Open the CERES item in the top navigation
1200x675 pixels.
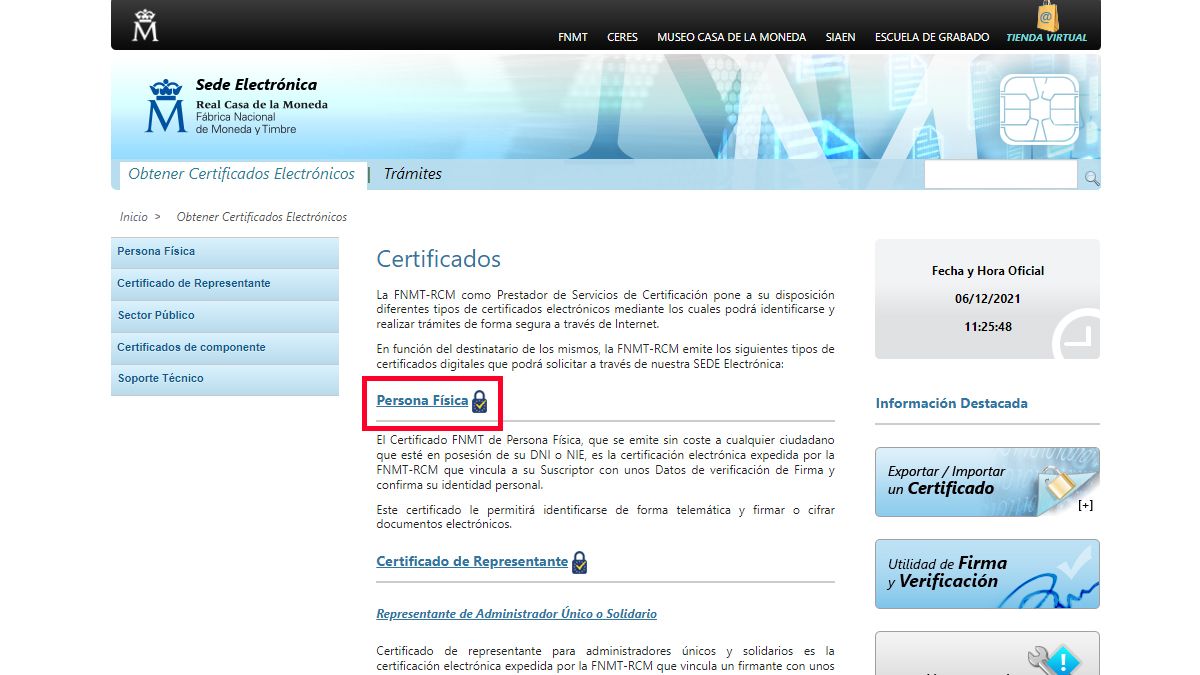point(622,37)
